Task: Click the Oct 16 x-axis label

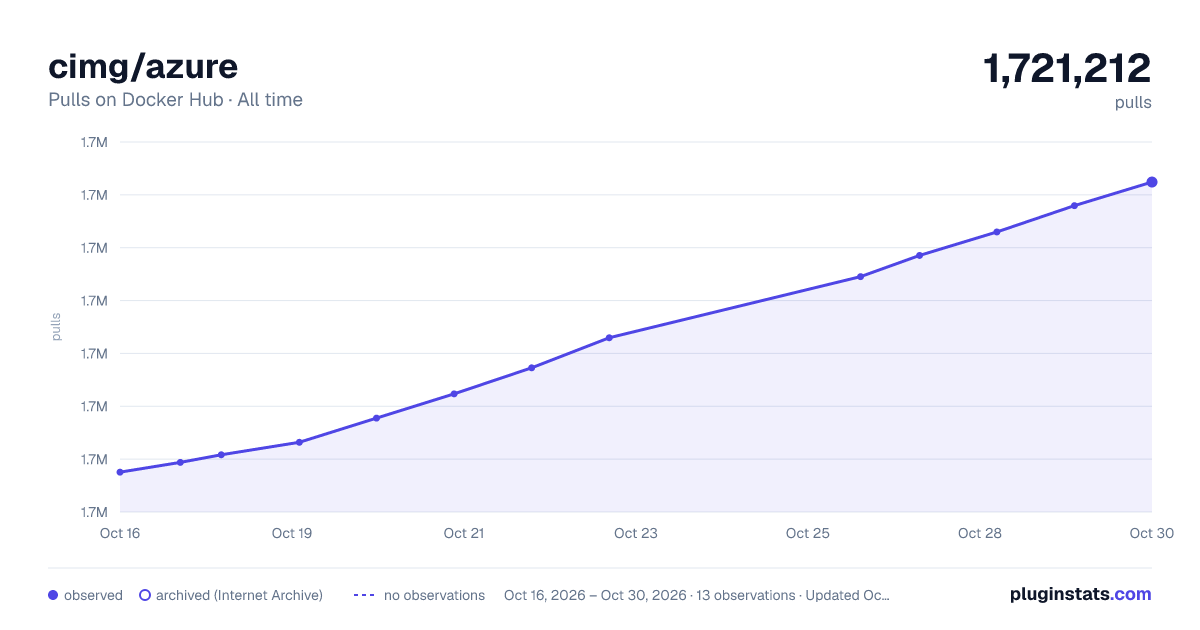Action: tap(120, 533)
